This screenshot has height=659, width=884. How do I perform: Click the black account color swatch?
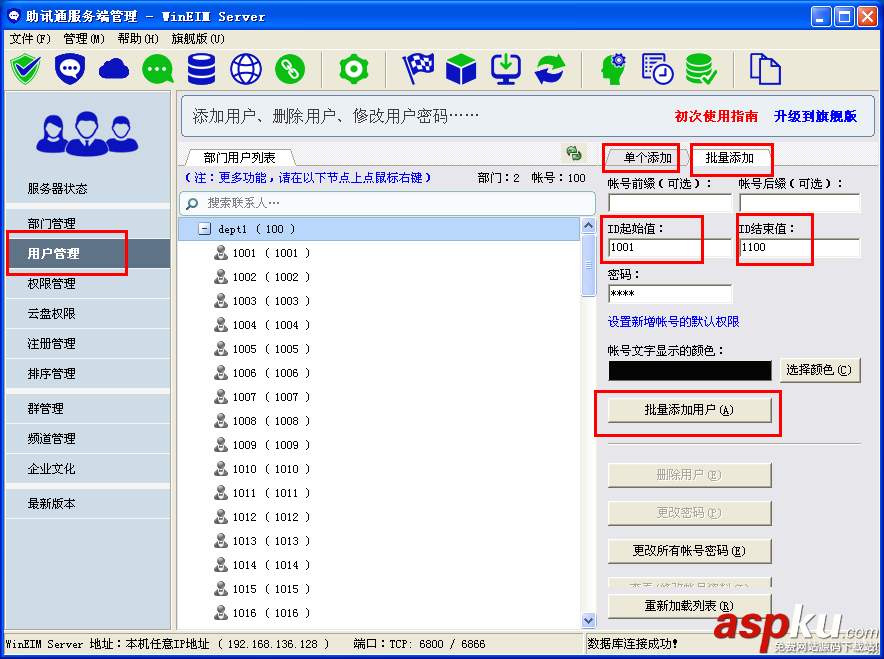tap(689, 370)
